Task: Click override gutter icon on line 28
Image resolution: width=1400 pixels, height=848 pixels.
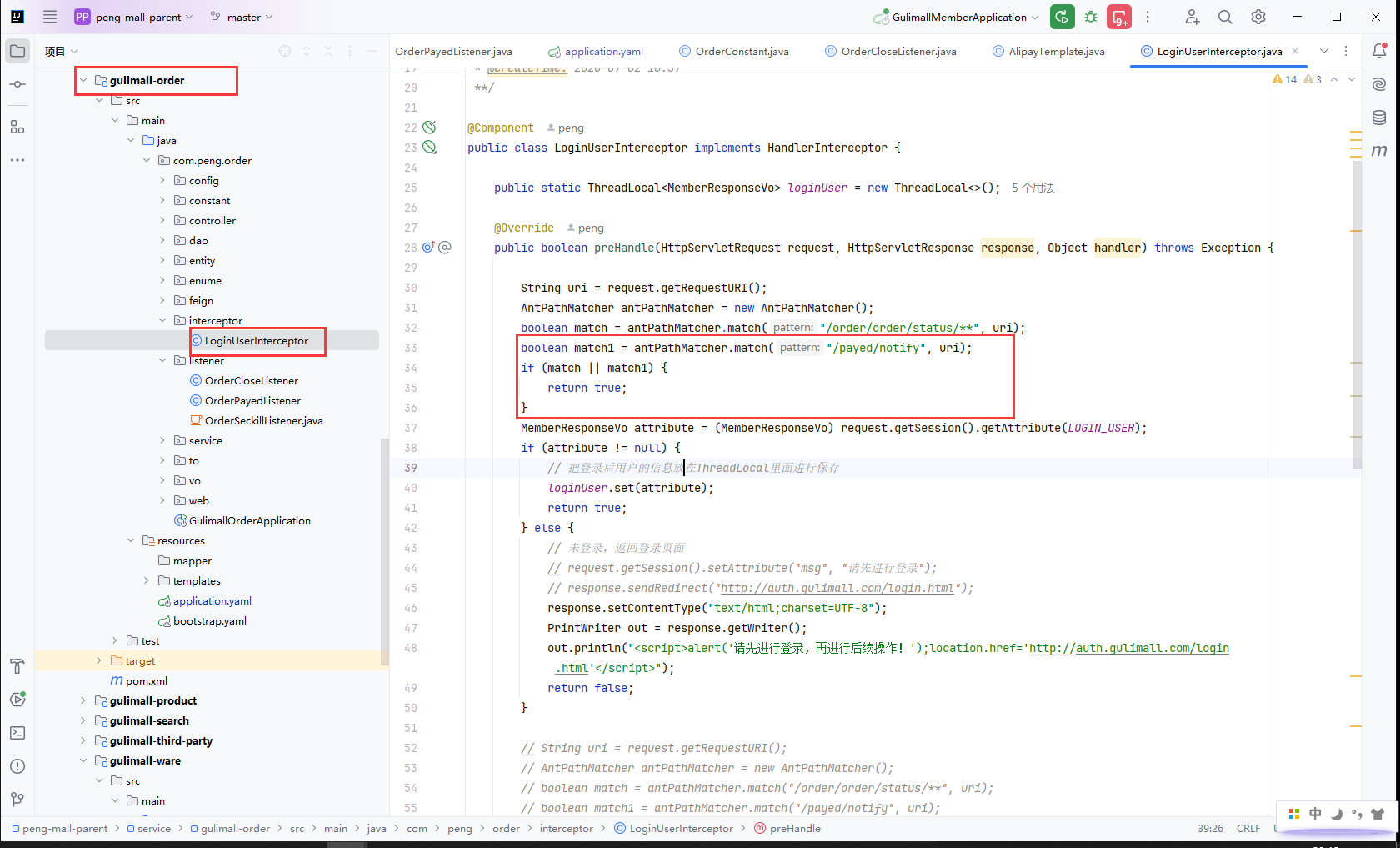Action: [x=429, y=248]
